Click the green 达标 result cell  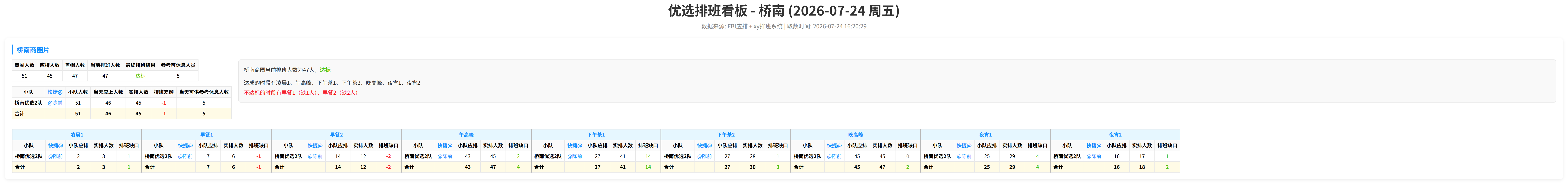coord(141,76)
